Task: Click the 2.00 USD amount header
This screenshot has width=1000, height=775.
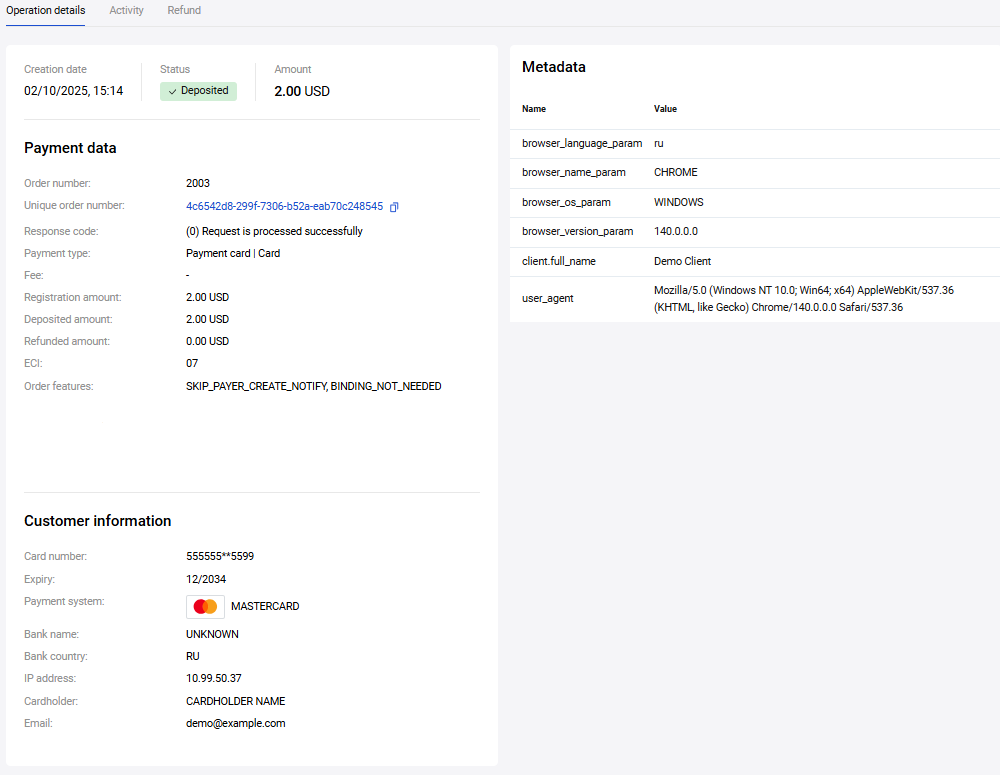Action: [302, 91]
